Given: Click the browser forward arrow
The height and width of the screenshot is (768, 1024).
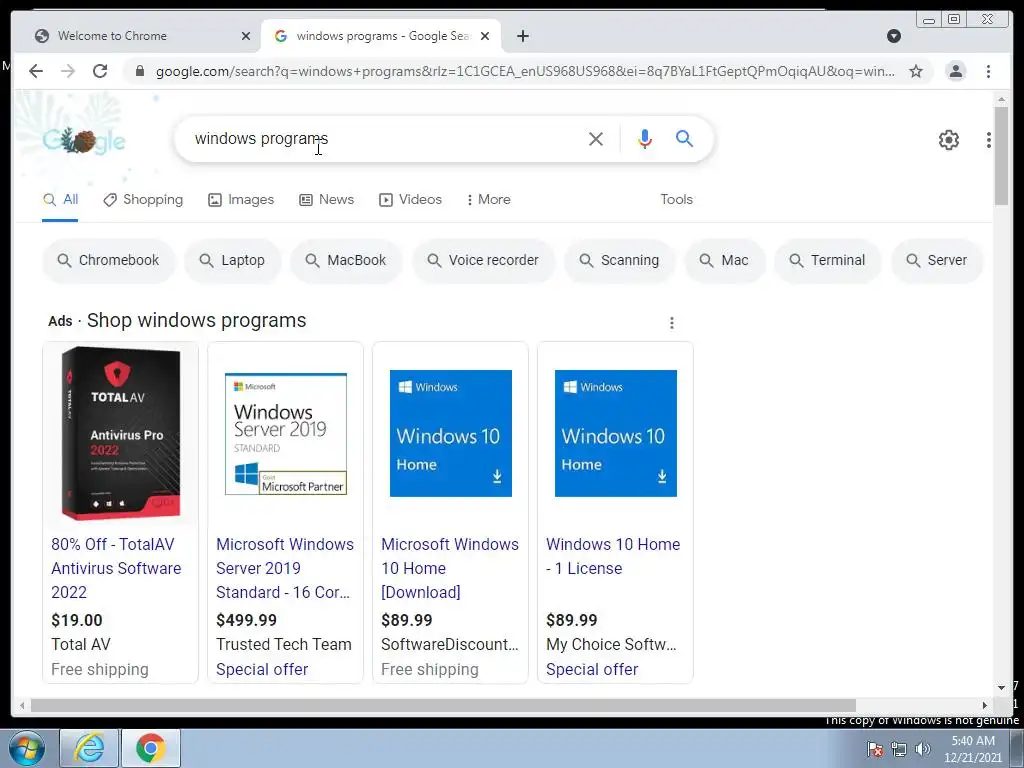Looking at the screenshot, I should 68,71.
